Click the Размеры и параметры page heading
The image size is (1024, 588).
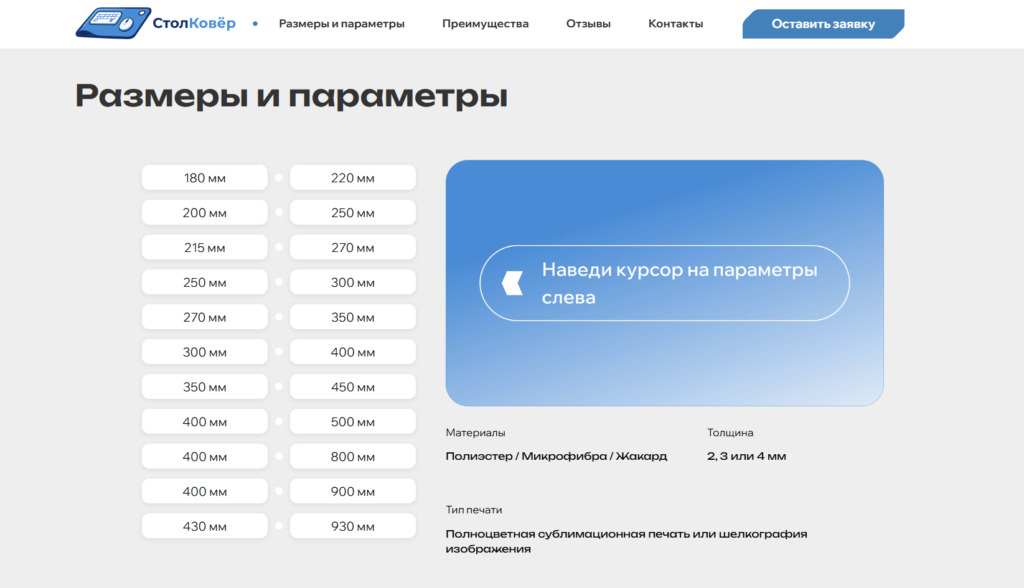pyautogui.click(x=291, y=95)
